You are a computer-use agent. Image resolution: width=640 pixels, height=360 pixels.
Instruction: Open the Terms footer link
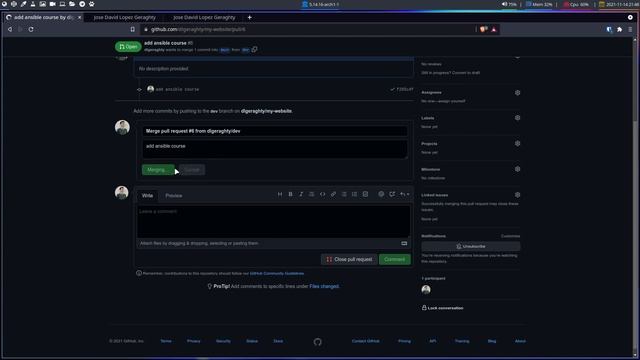click(x=166, y=341)
